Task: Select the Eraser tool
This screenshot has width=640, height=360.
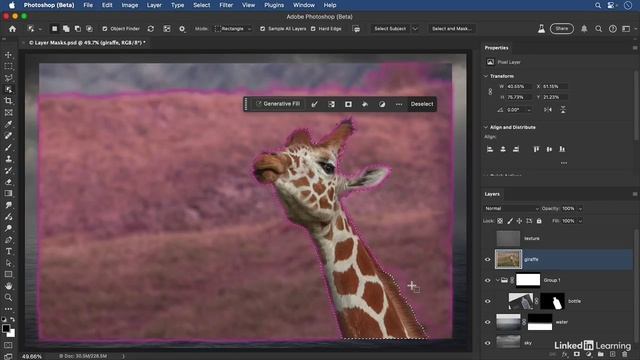Action: click(8, 182)
